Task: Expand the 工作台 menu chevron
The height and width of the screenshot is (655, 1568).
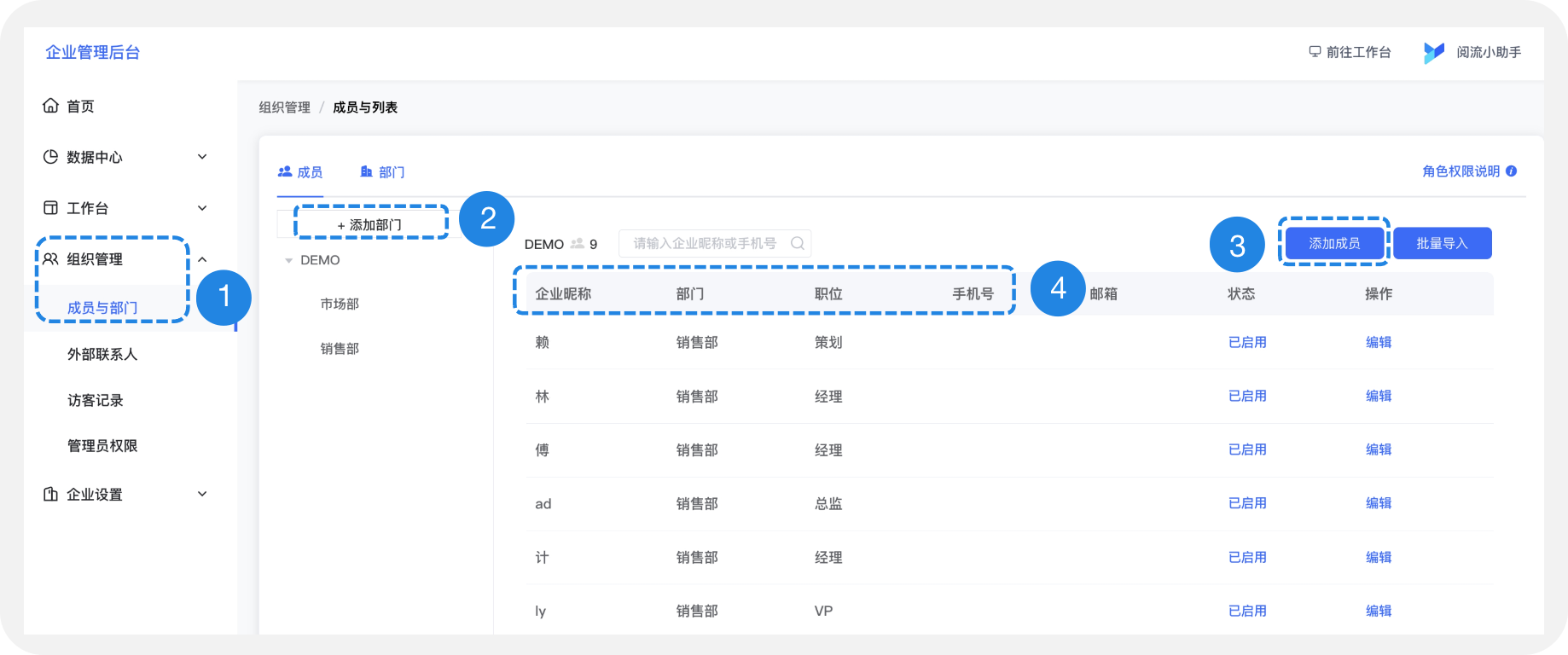Action: pos(202,208)
